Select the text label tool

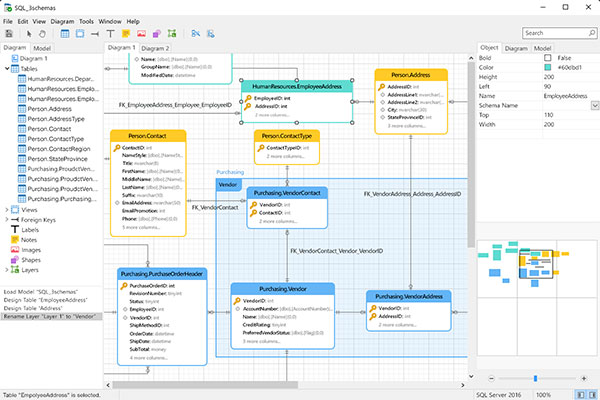pyautogui.click(x=111, y=33)
